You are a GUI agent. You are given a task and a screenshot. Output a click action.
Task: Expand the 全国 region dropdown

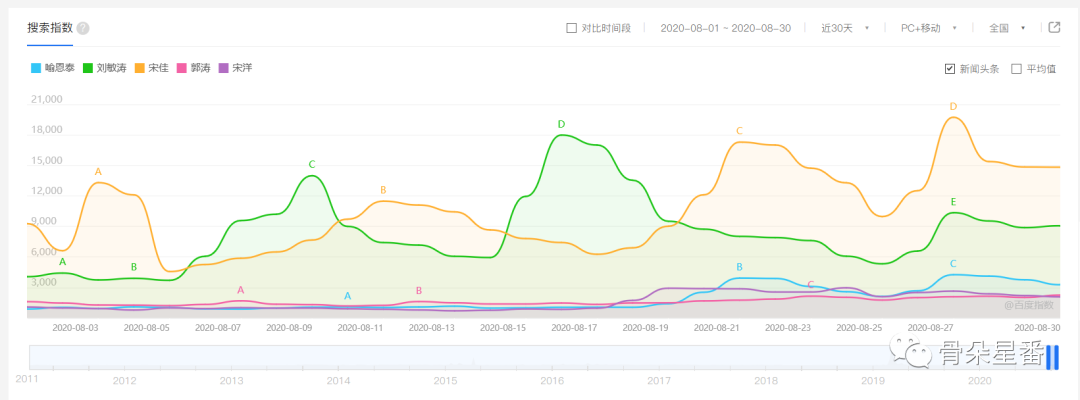[x=1007, y=28]
